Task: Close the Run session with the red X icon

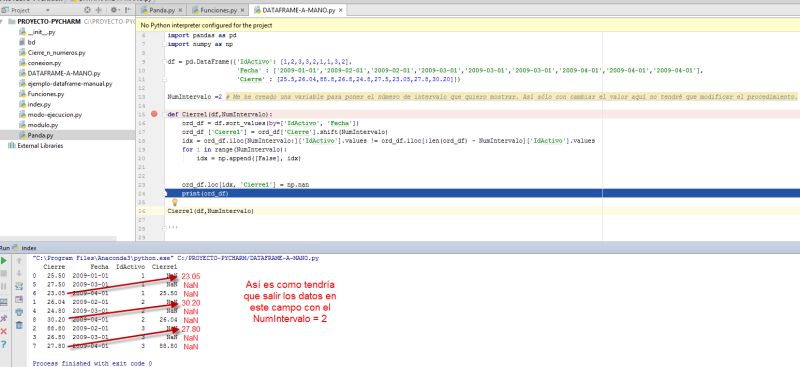Action: [4, 332]
